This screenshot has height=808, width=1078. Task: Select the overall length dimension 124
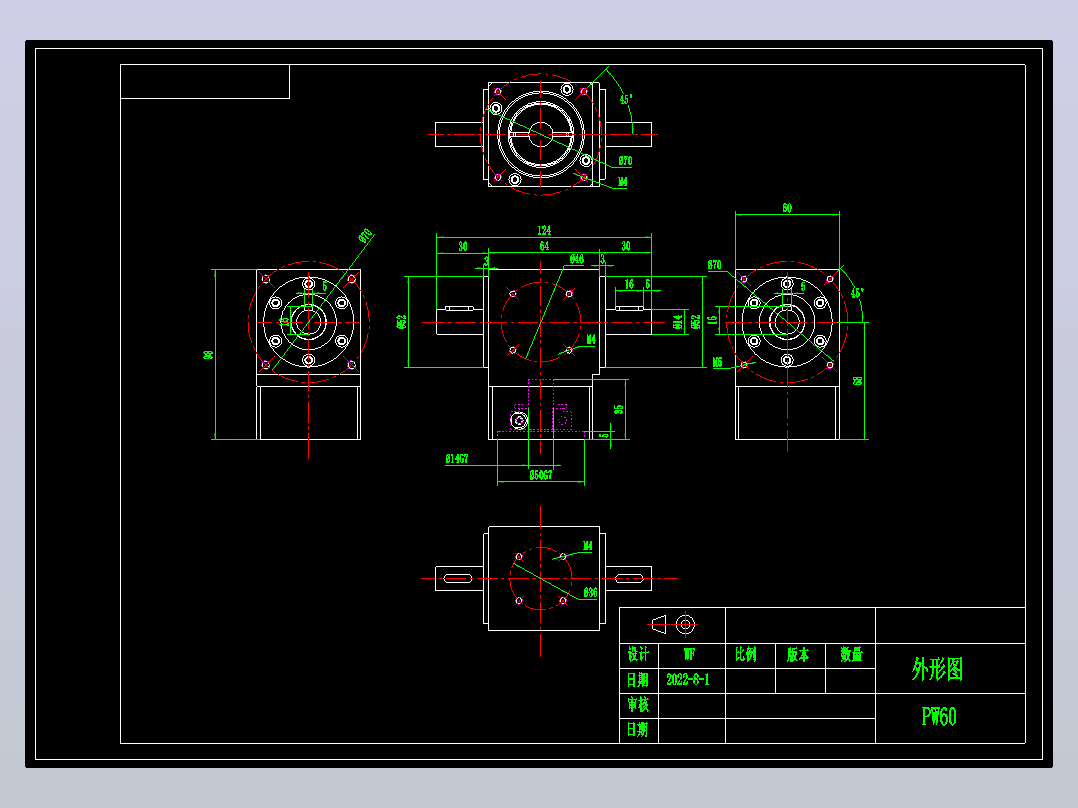point(544,230)
